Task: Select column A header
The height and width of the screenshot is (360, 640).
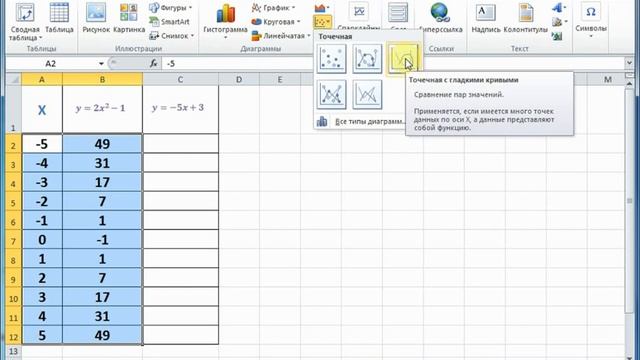Action: pyautogui.click(x=42, y=79)
